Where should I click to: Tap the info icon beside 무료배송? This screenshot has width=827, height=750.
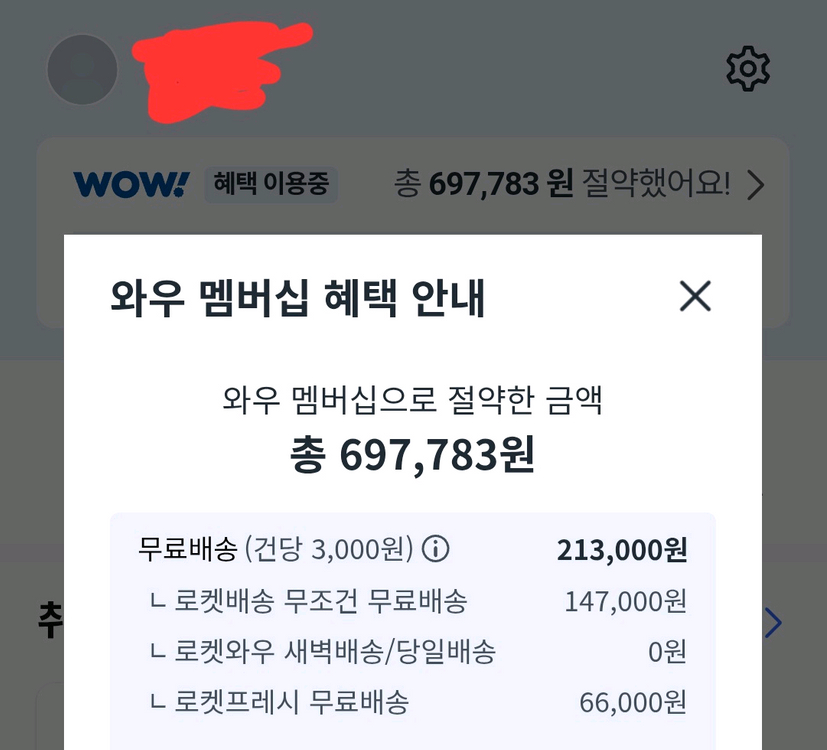(436, 549)
